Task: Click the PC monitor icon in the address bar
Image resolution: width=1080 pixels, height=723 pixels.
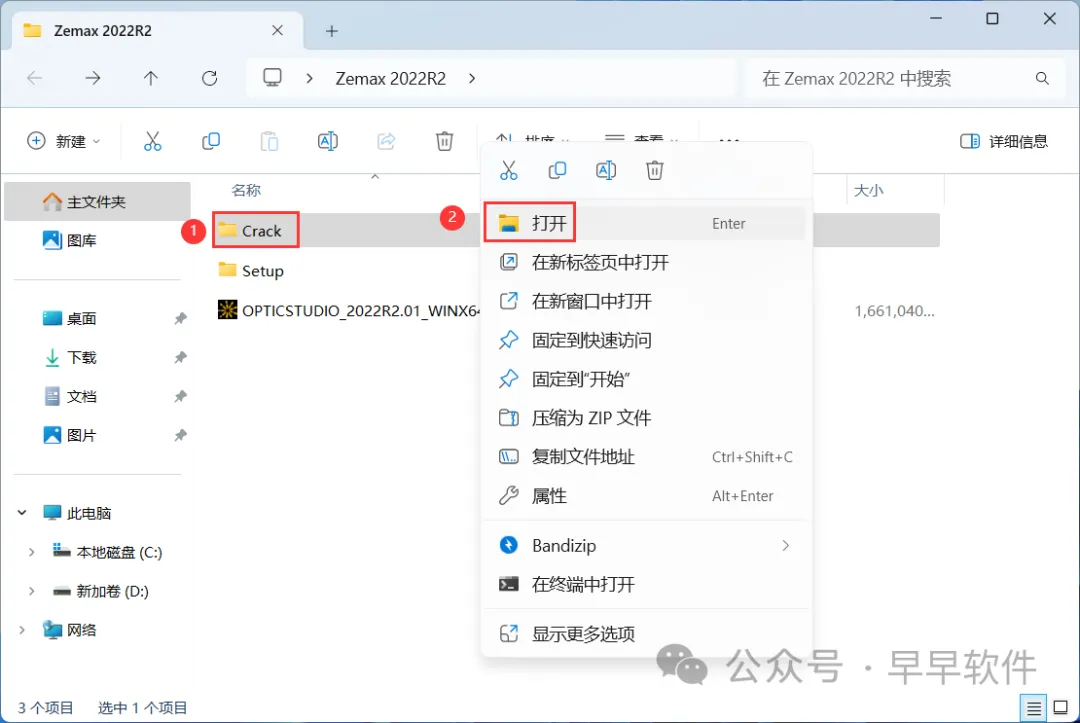Action: point(273,78)
